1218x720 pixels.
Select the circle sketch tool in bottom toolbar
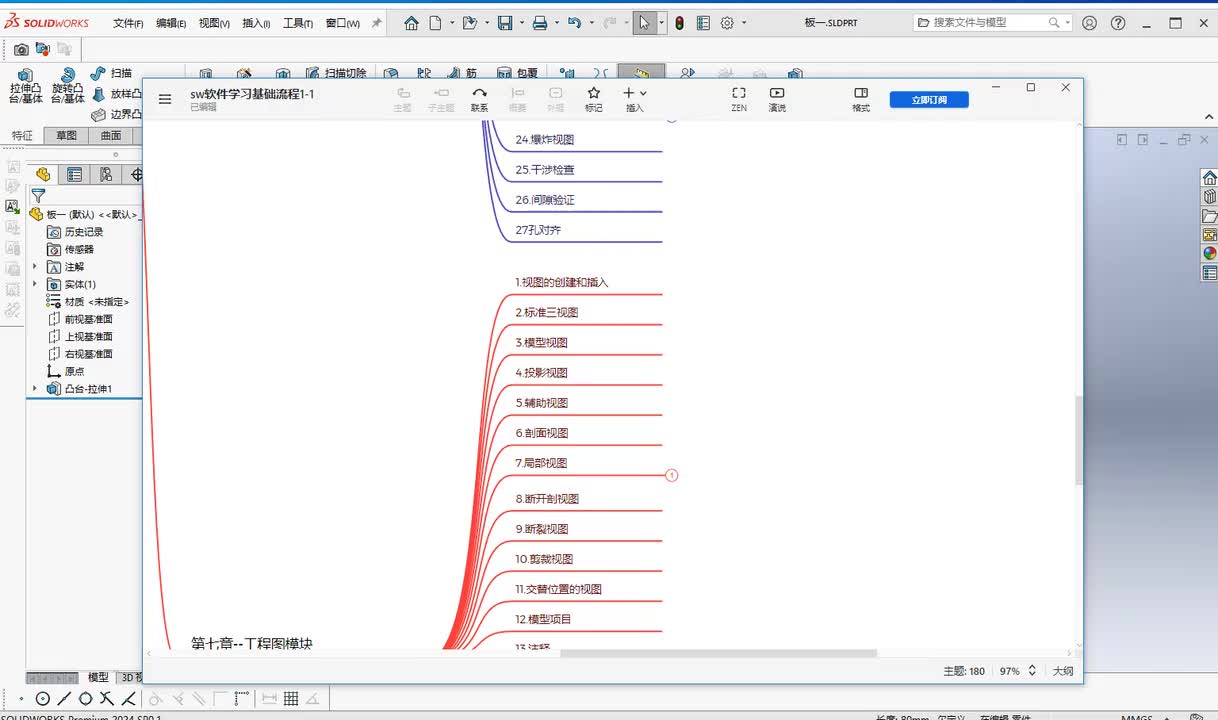[43, 699]
